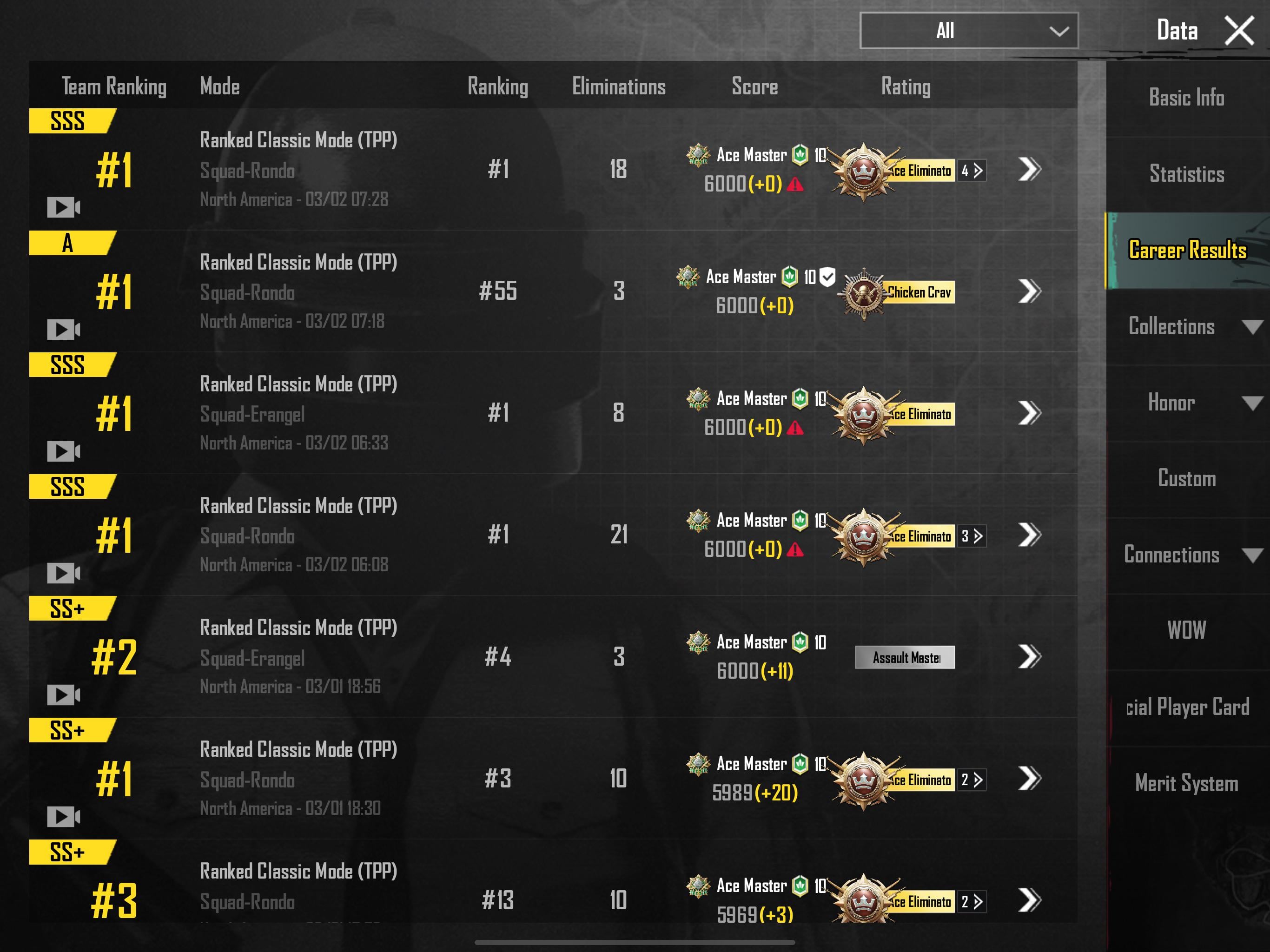Play replay video of 03/02 07:28 match
This screenshot has width=1270, height=952.
click(x=63, y=207)
